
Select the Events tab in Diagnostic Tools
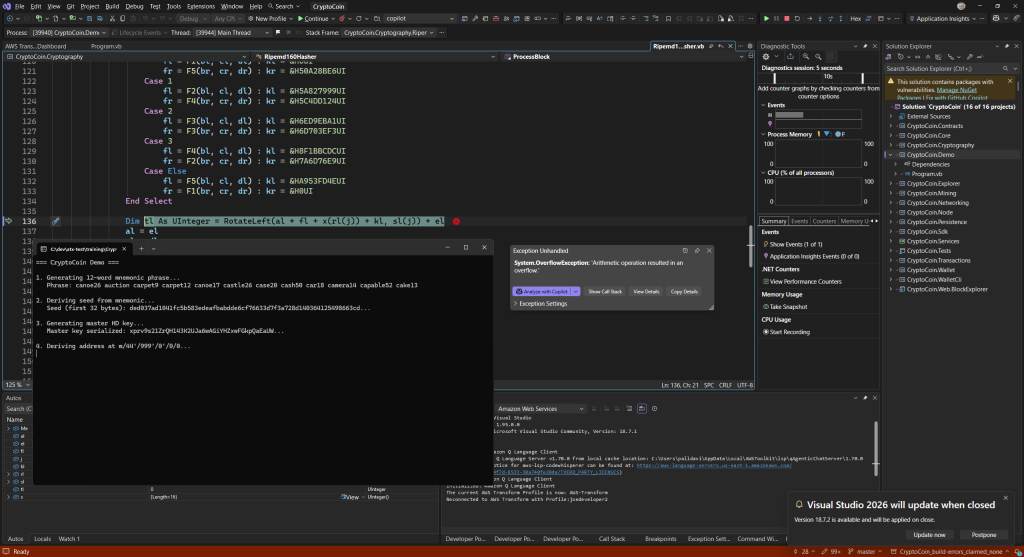799,221
